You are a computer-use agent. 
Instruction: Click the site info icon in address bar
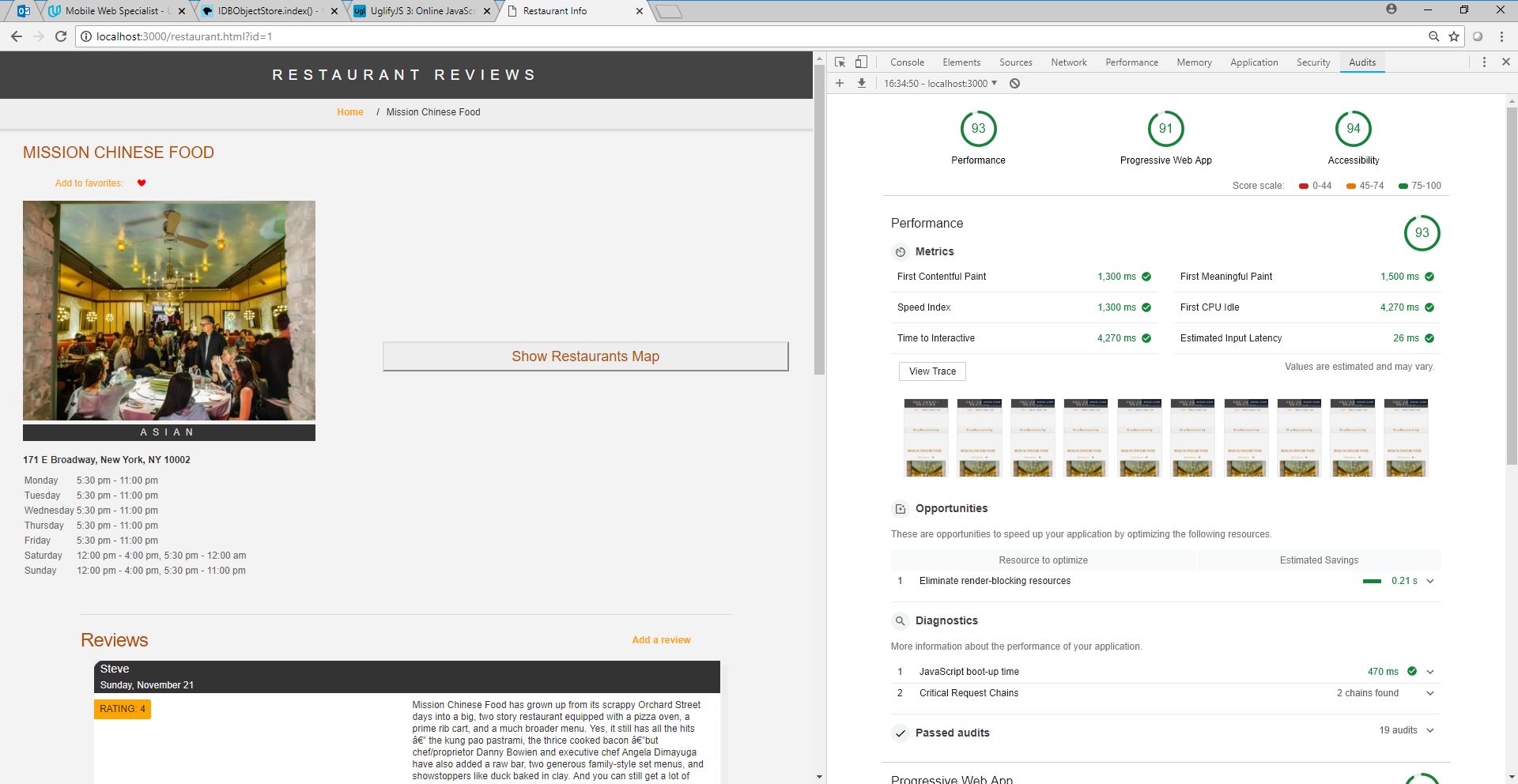(x=86, y=36)
